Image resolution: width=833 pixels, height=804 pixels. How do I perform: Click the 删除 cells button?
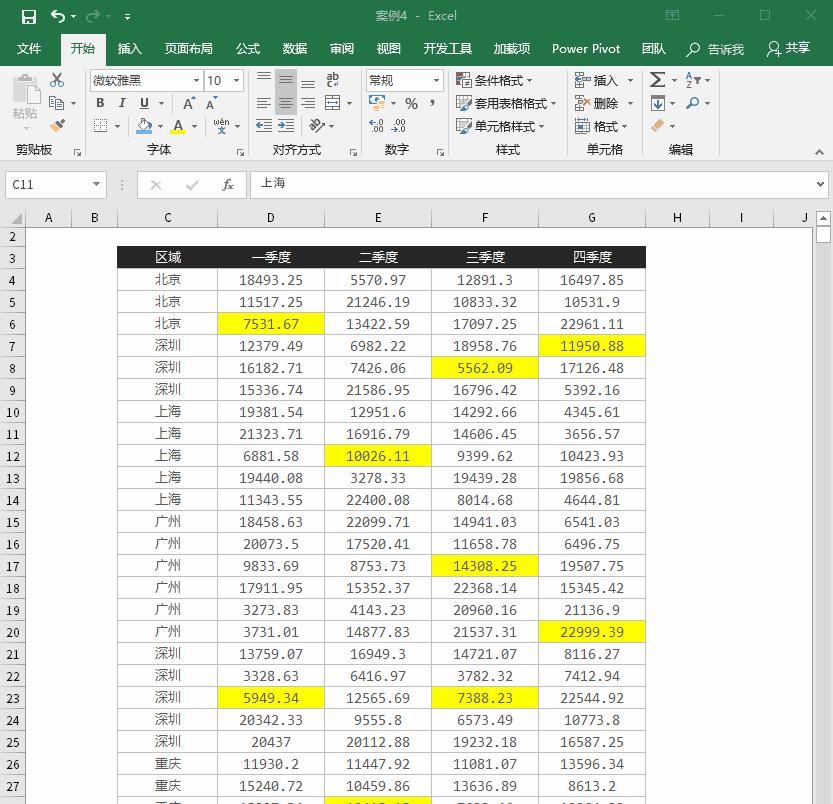pos(597,103)
